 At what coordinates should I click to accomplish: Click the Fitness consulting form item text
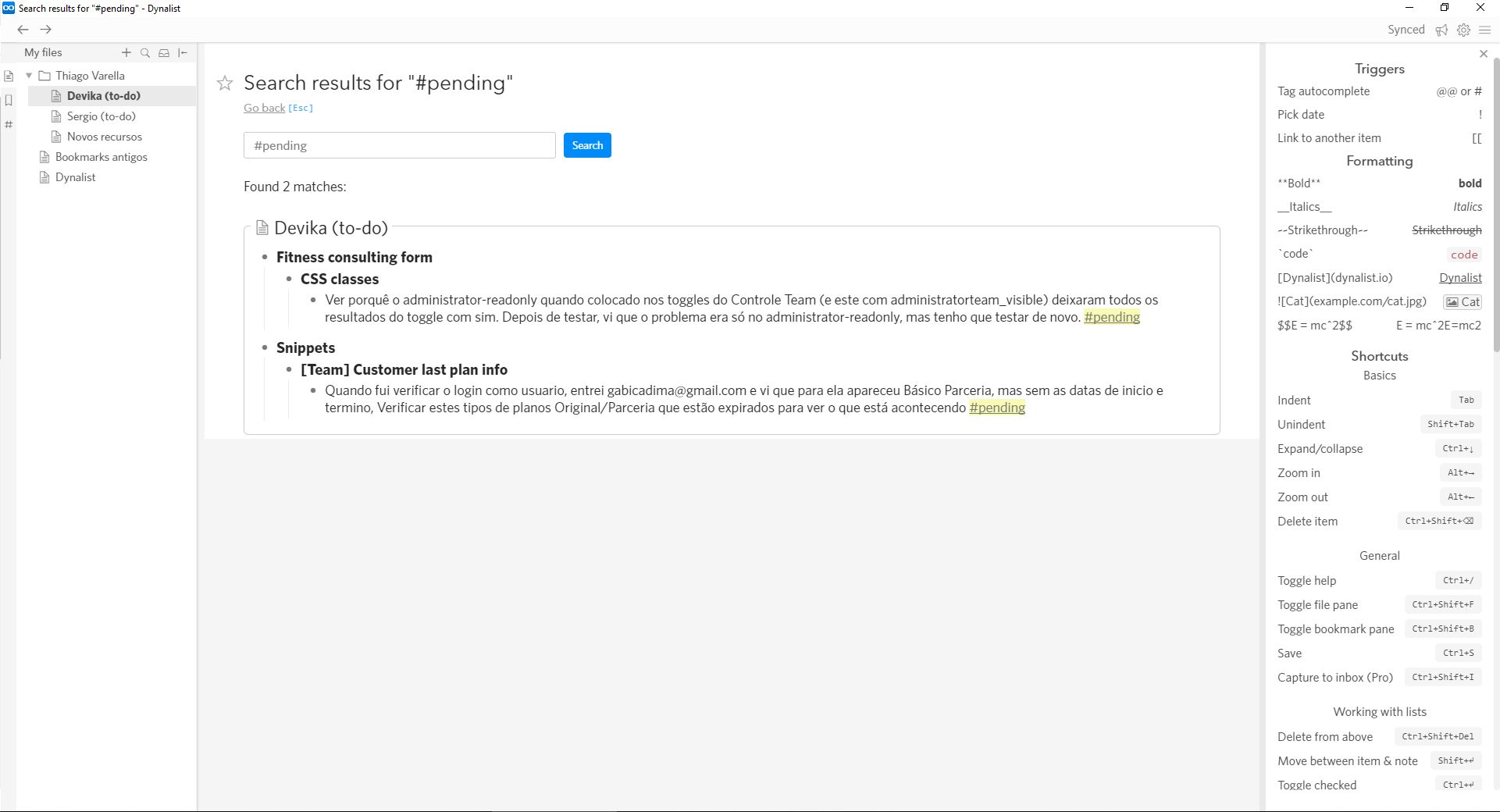(355, 258)
